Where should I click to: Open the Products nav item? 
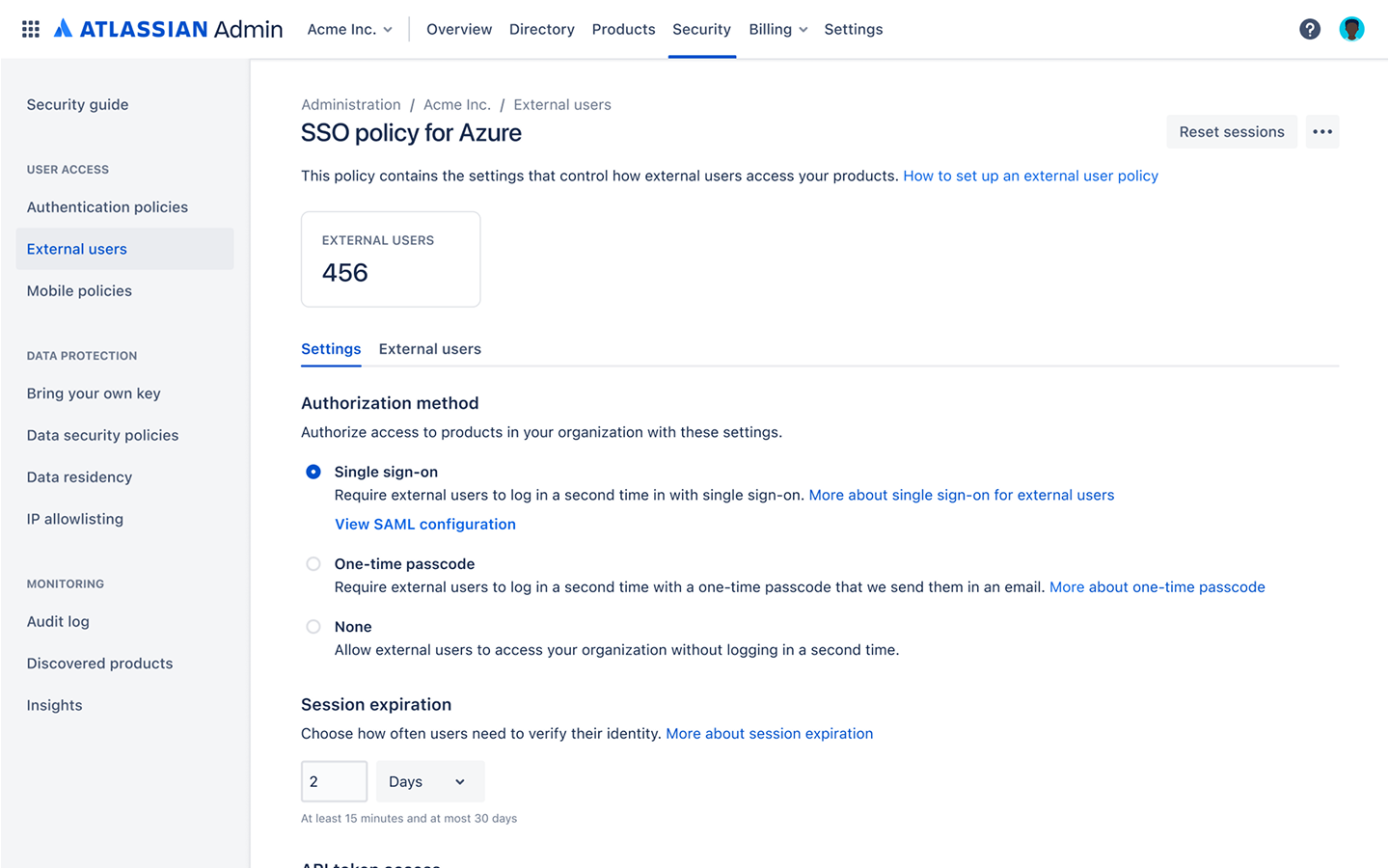coord(623,29)
